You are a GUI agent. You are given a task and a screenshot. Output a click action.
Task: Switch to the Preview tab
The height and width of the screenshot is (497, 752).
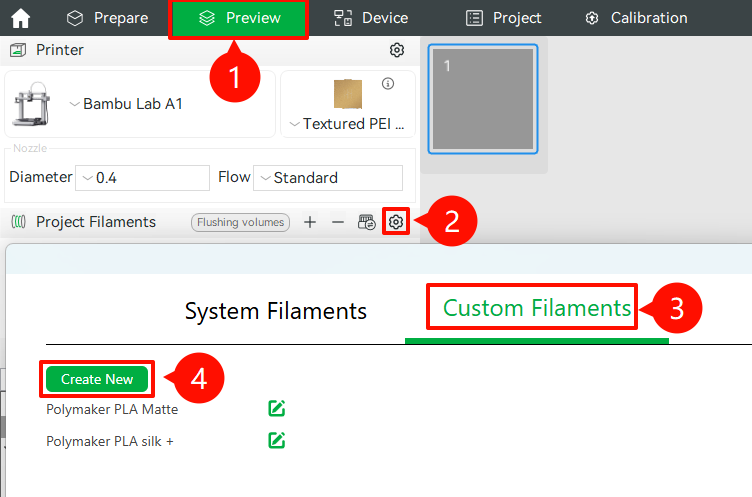(x=238, y=18)
